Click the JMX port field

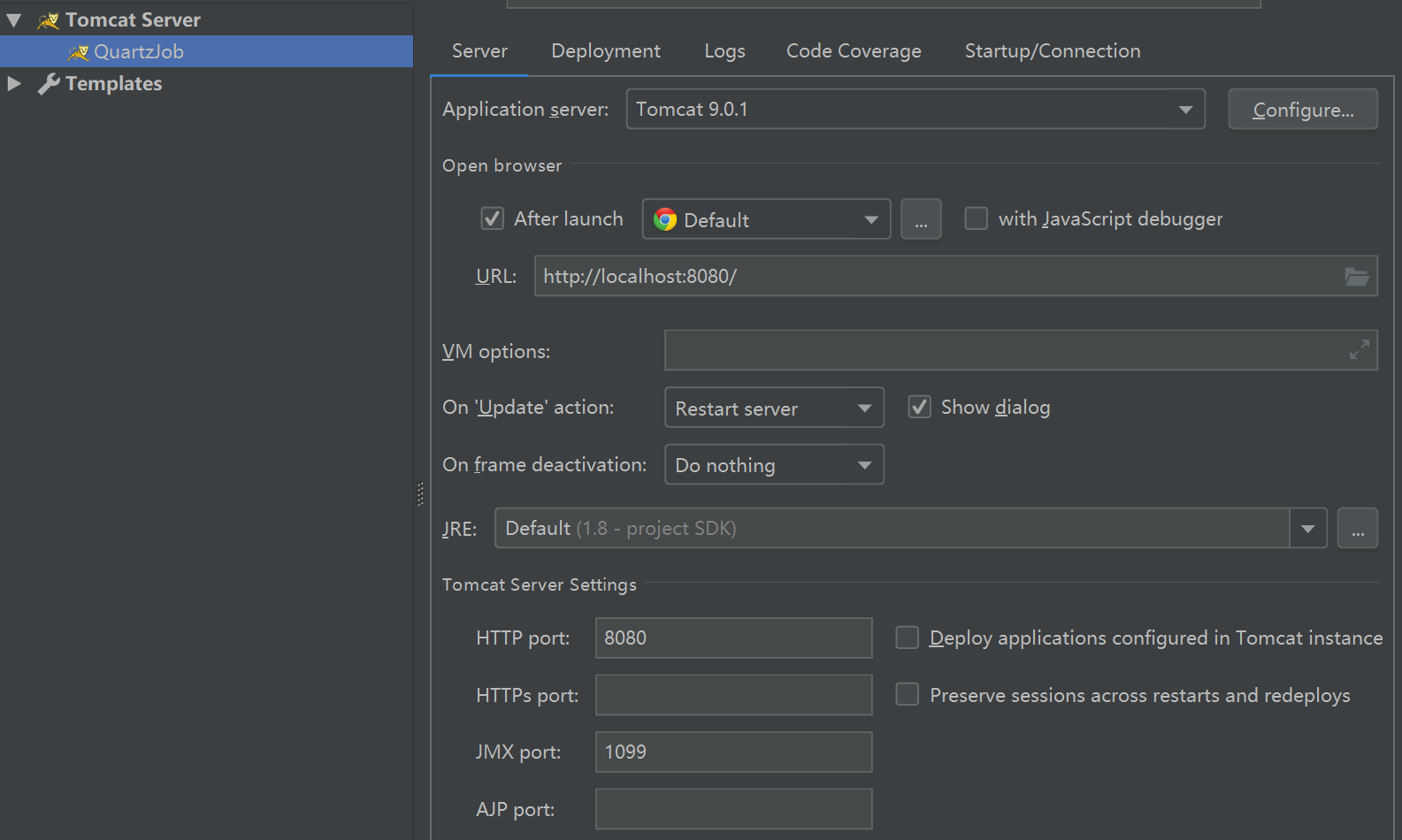734,752
